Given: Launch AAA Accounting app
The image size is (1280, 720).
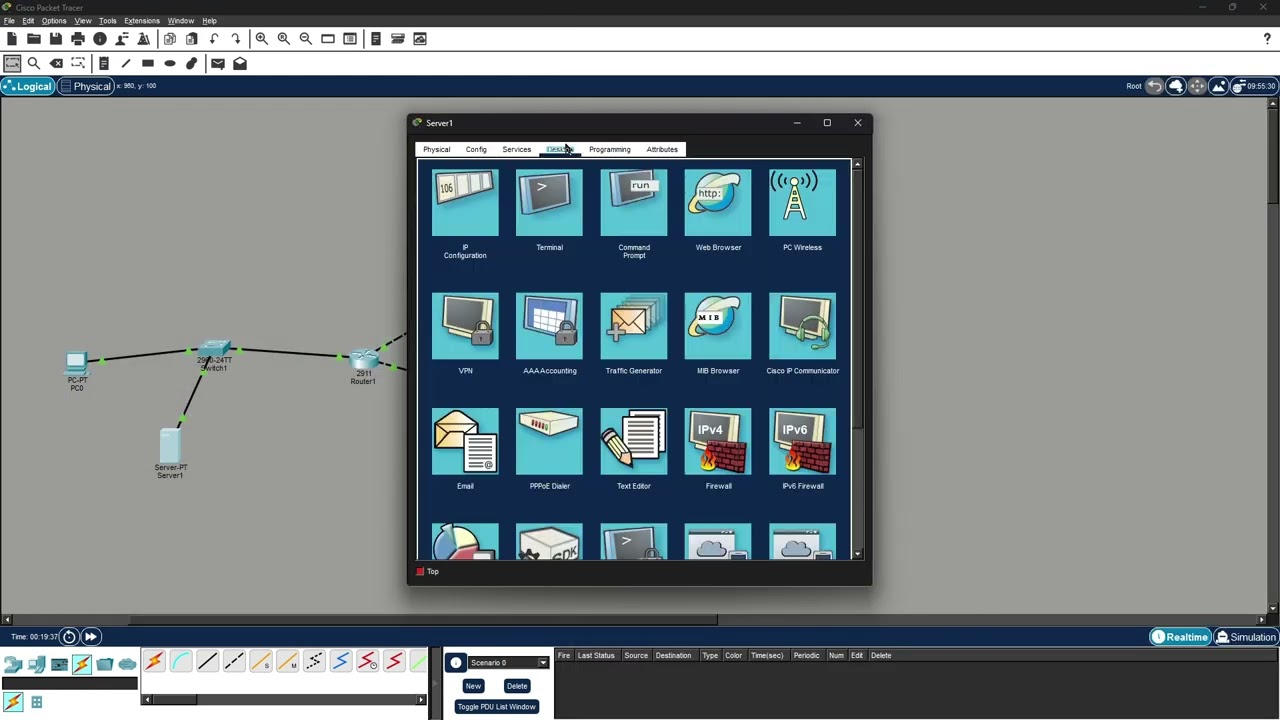Looking at the screenshot, I should (549, 326).
